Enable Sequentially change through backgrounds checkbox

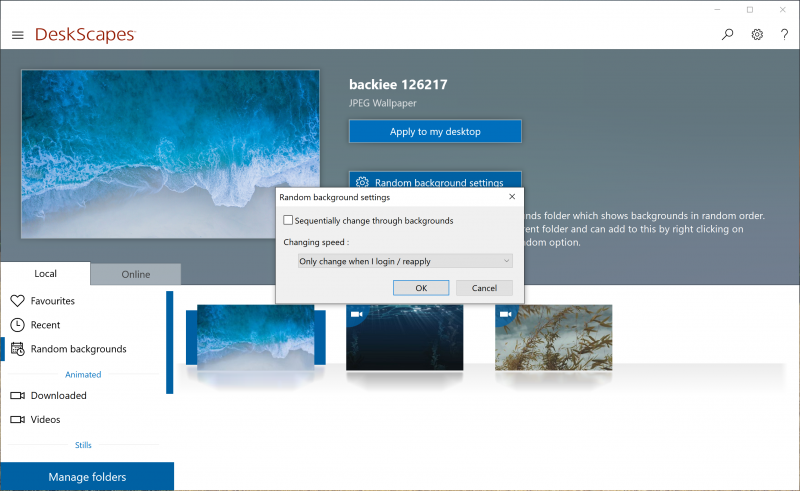coord(288,220)
